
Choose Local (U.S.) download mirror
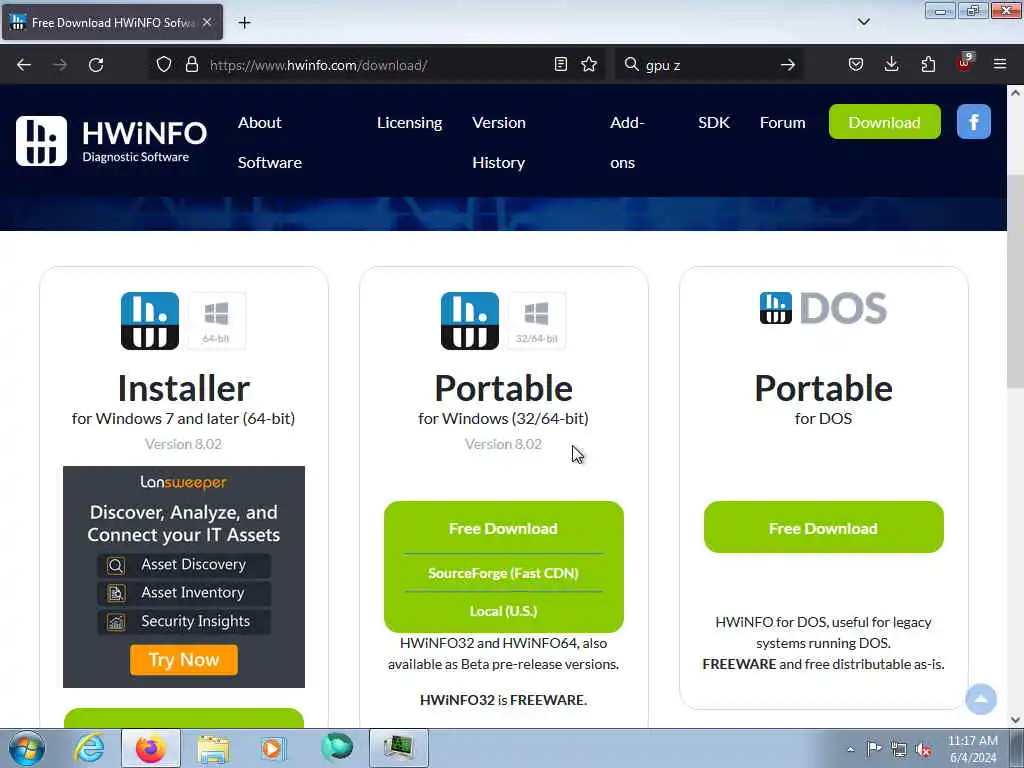click(x=504, y=611)
